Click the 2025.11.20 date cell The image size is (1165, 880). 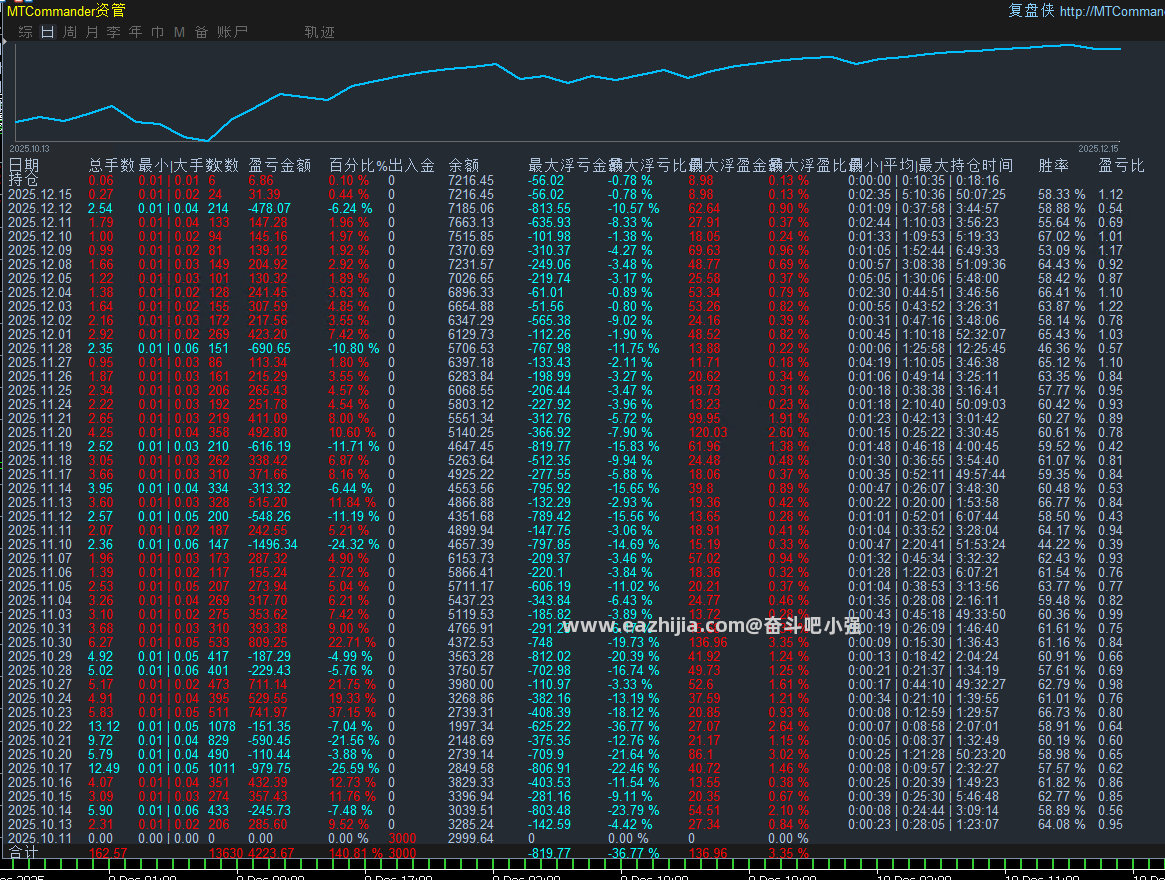point(40,432)
